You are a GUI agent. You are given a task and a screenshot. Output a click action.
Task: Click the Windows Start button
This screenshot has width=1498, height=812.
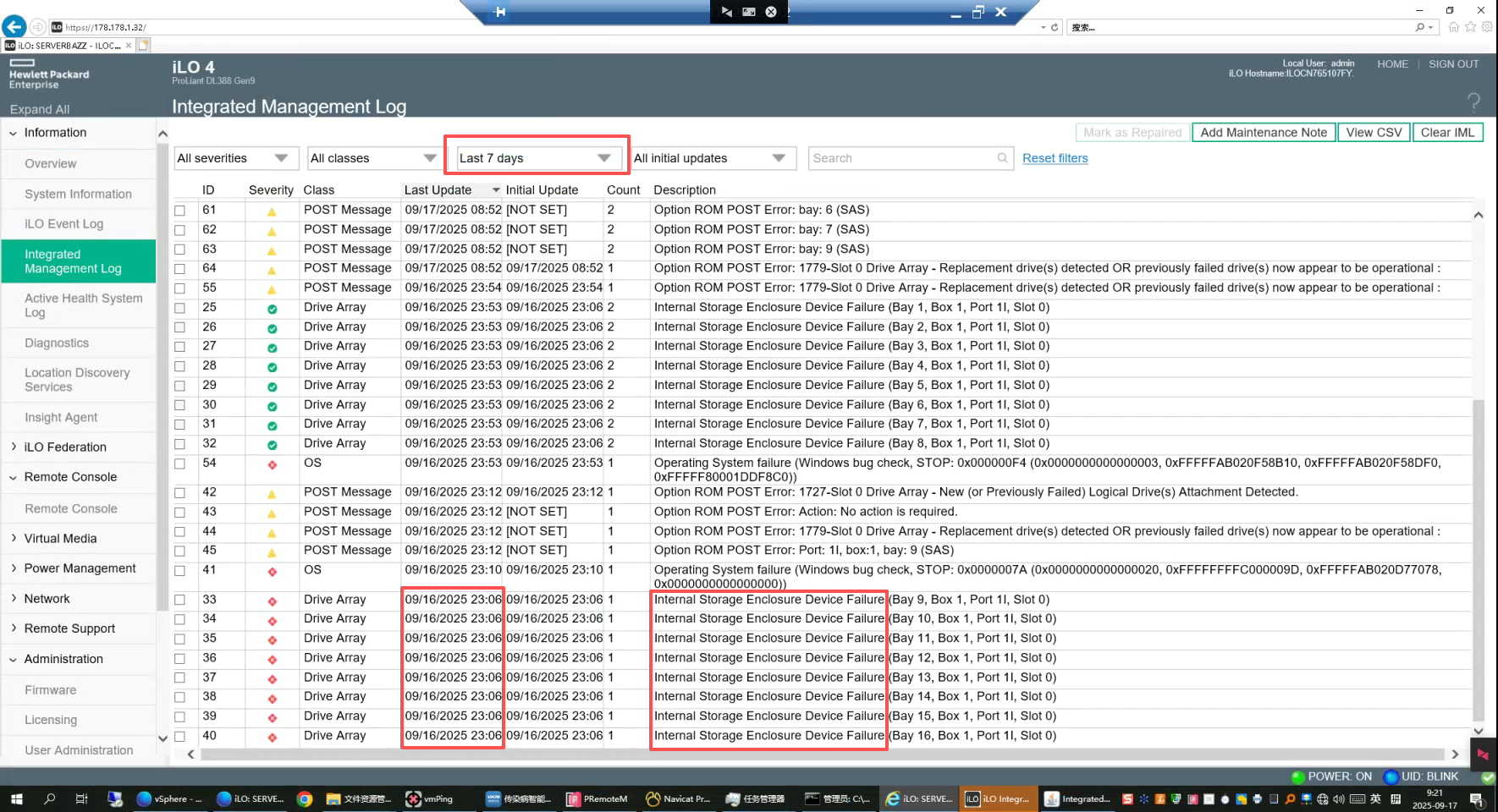(16, 798)
